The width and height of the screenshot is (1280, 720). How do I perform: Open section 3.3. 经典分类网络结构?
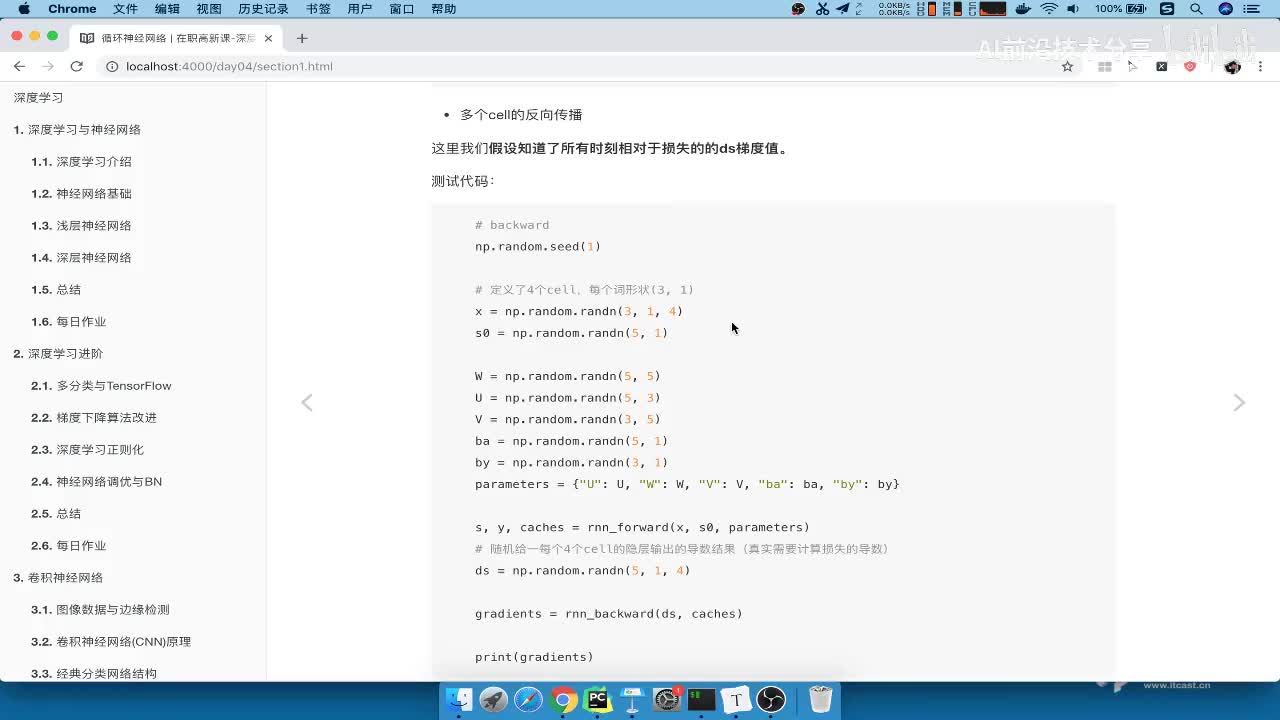pos(94,673)
